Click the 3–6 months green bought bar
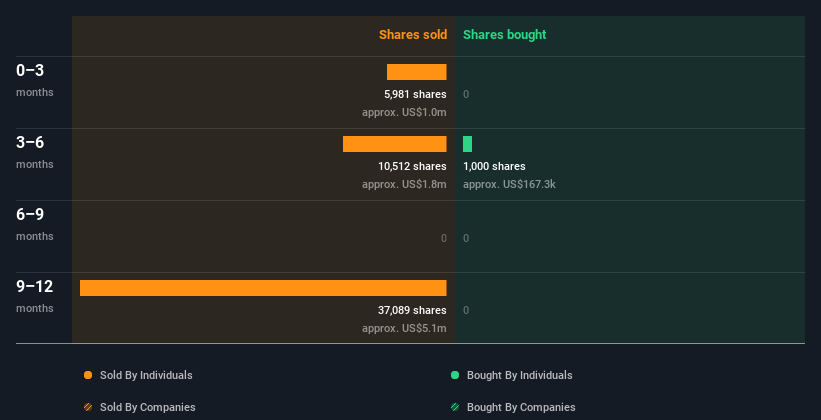This screenshot has height=420, width=821. [x=468, y=144]
